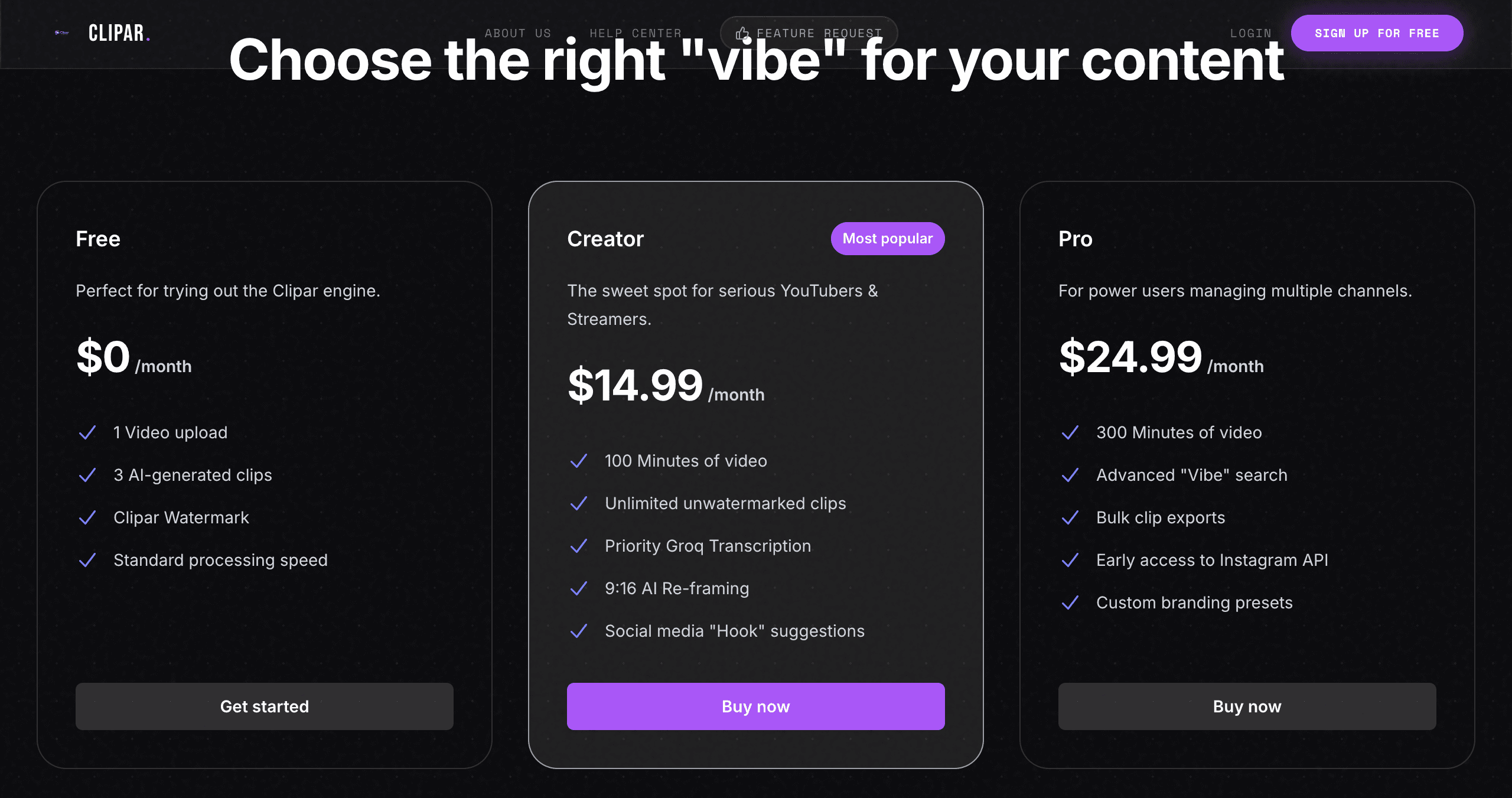Click the Most popular badge
This screenshot has width=1512, height=798.
click(887, 239)
